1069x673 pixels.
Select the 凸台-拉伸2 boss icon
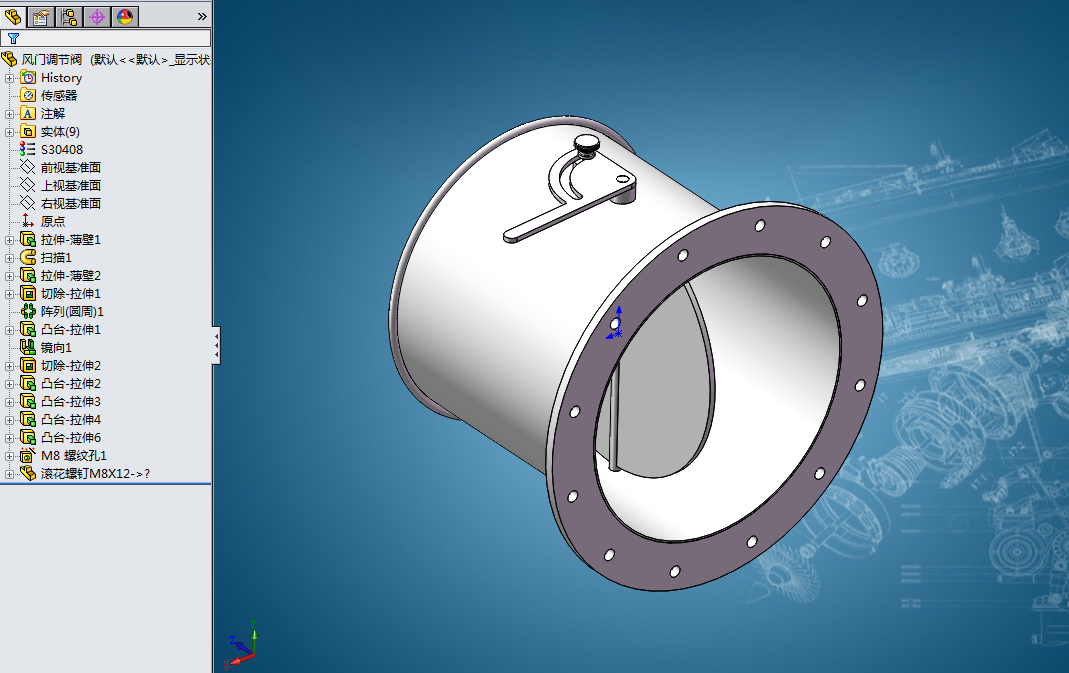pyautogui.click(x=28, y=383)
